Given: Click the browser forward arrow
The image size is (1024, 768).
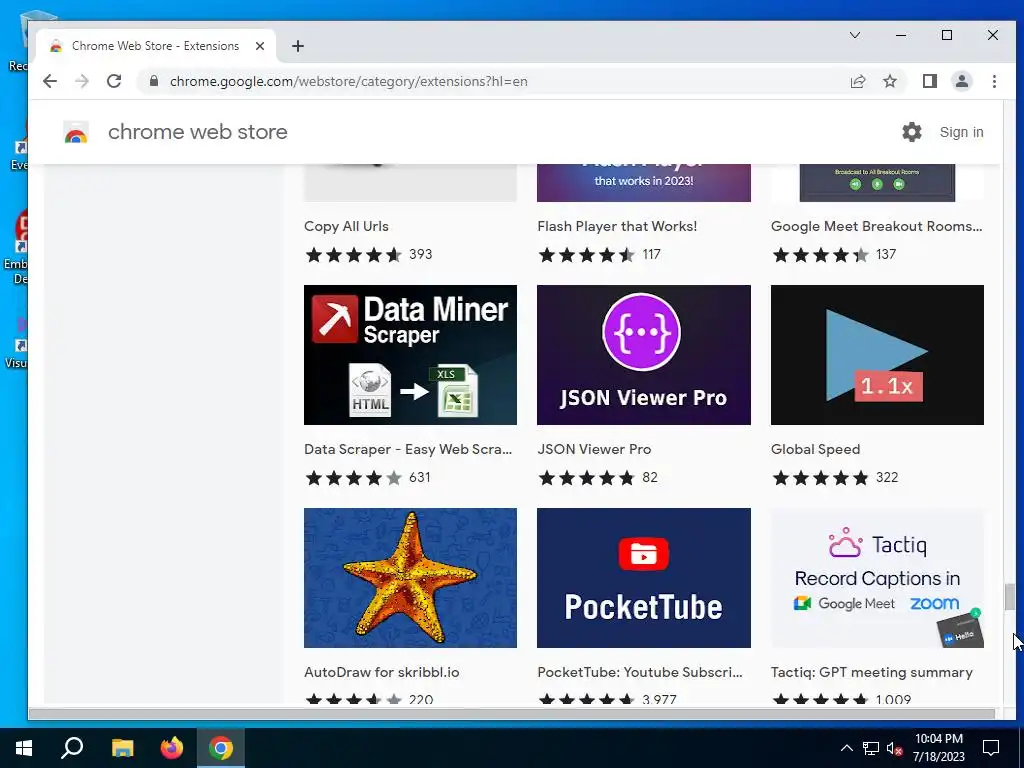Looking at the screenshot, I should tap(82, 81).
